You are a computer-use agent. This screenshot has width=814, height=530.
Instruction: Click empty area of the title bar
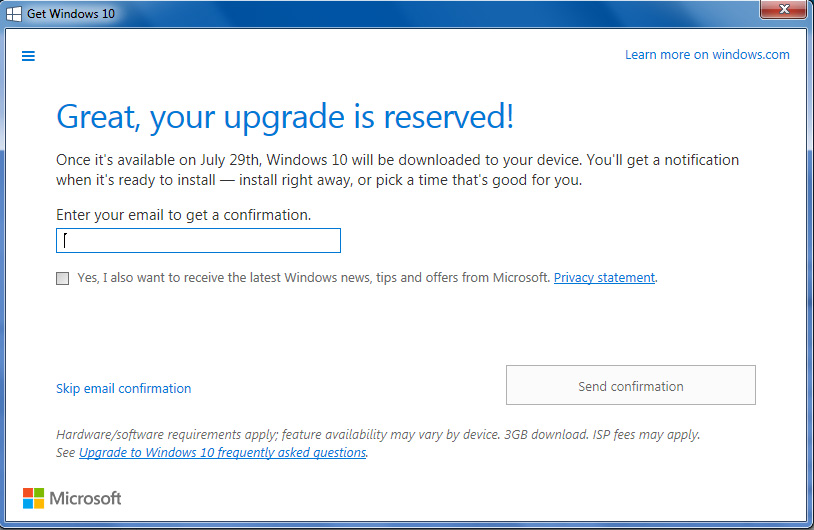[400, 12]
